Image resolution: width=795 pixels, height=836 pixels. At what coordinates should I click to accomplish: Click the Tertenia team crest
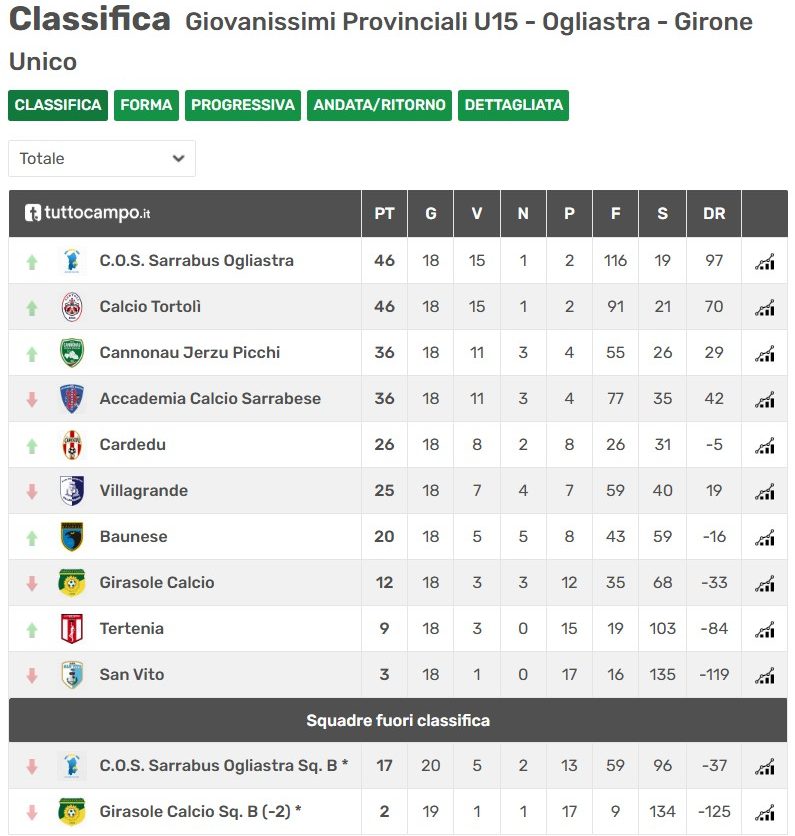pos(71,629)
